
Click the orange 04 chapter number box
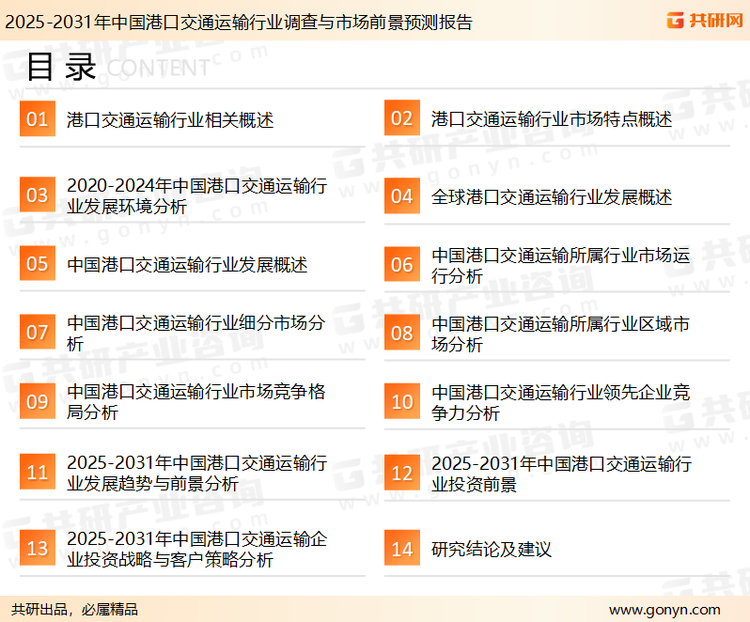coord(402,196)
